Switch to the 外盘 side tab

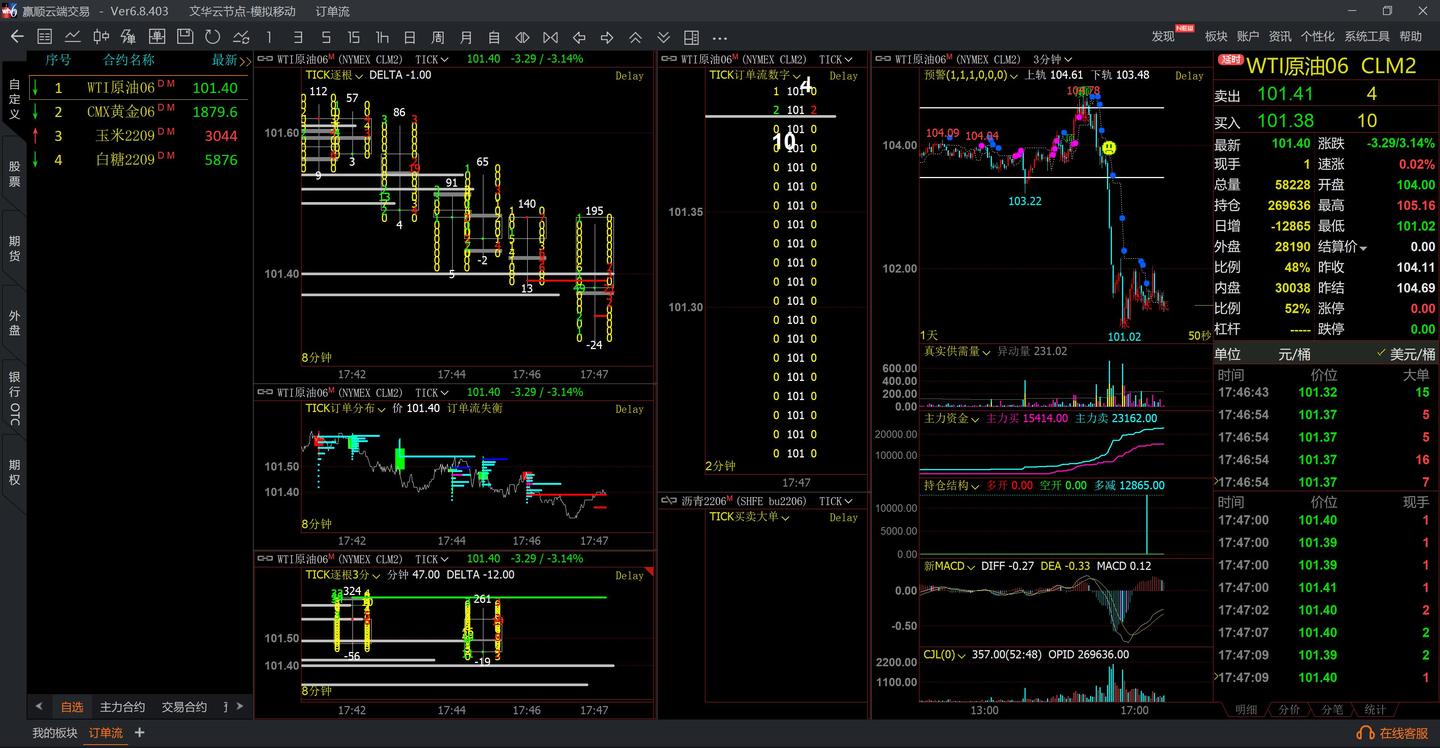(x=14, y=322)
